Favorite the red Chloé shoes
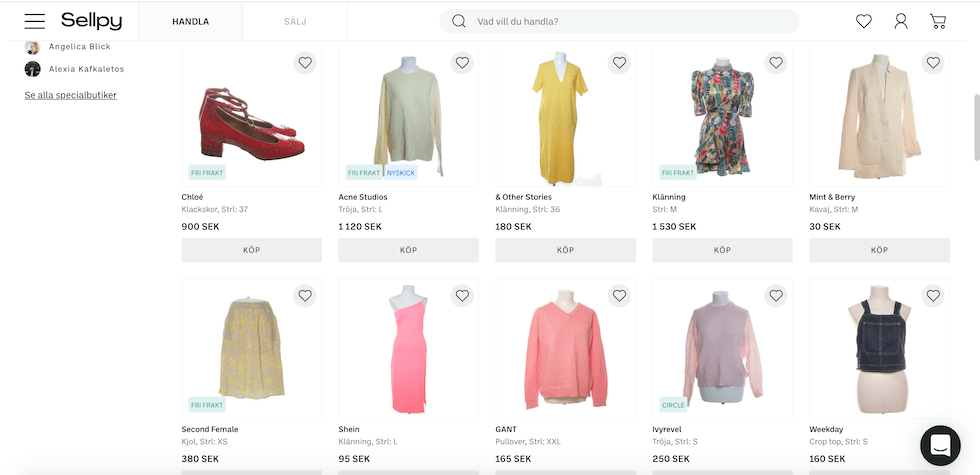This screenshot has height=475, width=980. pyautogui.click(x=305, y=63)
